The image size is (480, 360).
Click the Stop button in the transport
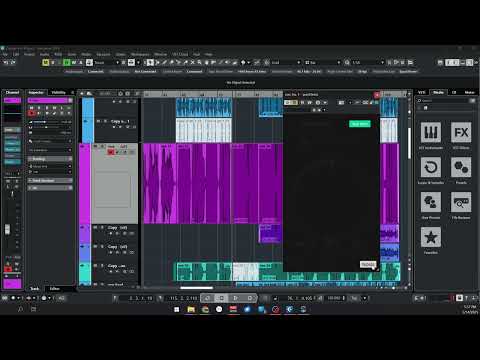tap(221, 298)
